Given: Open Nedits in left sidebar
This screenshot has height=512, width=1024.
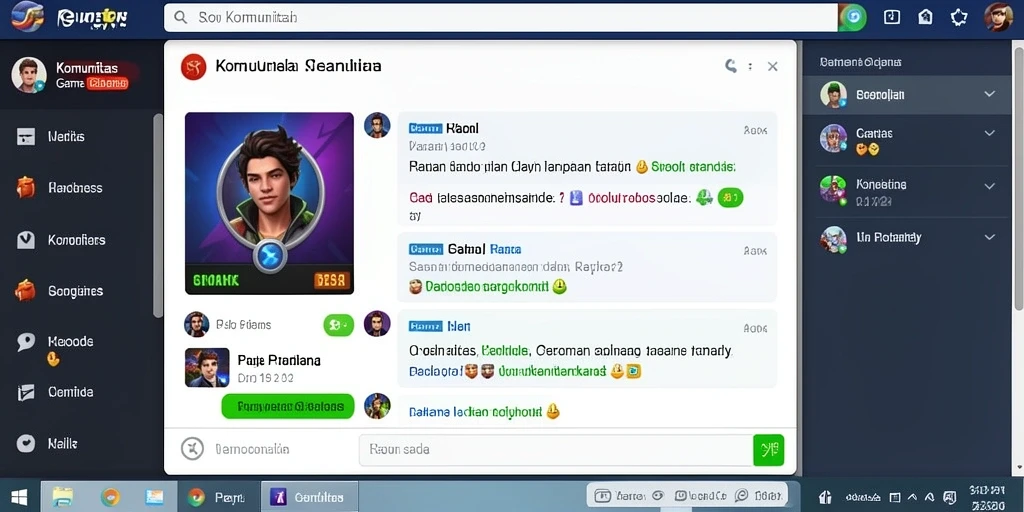Looking at the screenshot, I should coord(66,136).
